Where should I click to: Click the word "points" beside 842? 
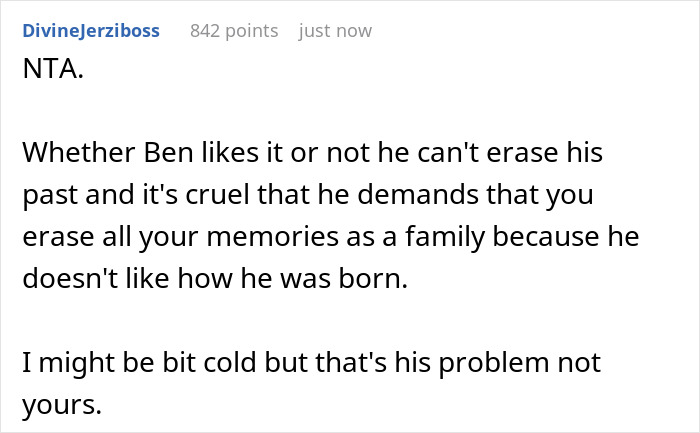(251, 31)
